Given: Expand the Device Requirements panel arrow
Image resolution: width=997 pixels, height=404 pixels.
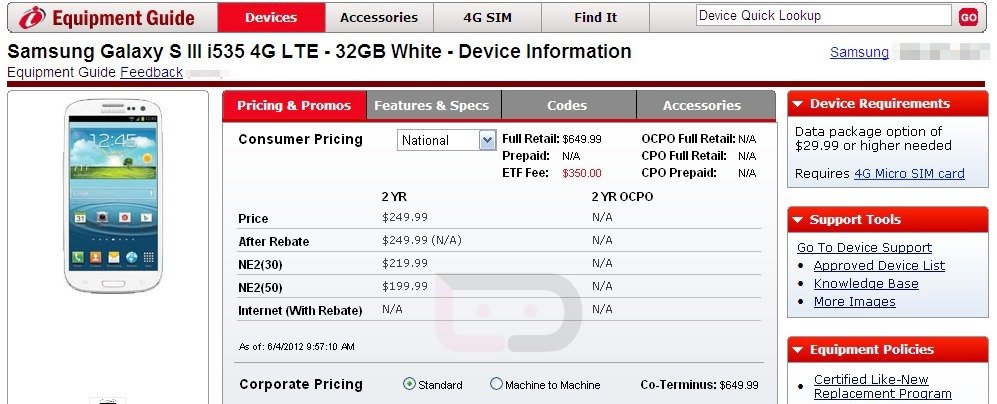Looking at the screenshot, I should 798,104.
